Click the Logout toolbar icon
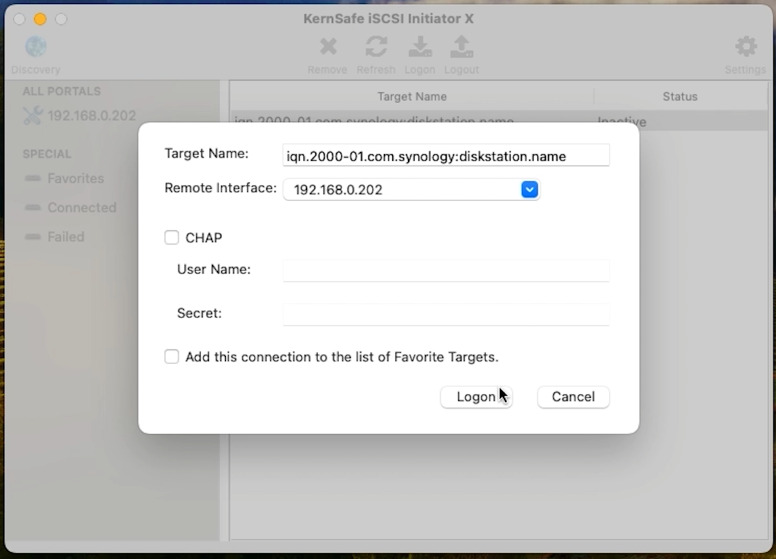776x559 pixels. (461, 47)
